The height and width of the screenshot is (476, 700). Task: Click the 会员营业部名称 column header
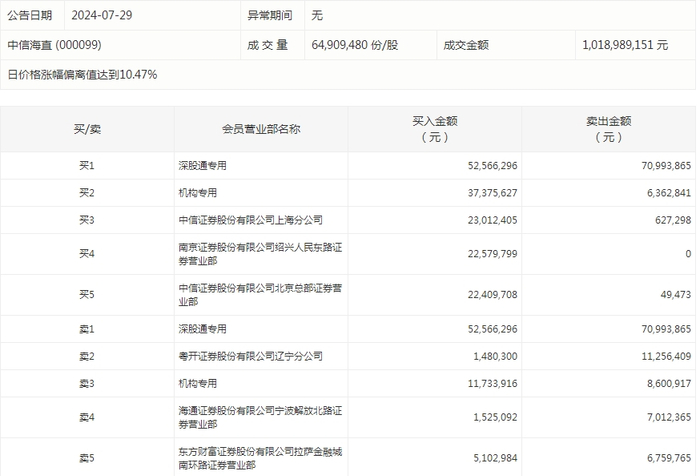pos(261,129)
